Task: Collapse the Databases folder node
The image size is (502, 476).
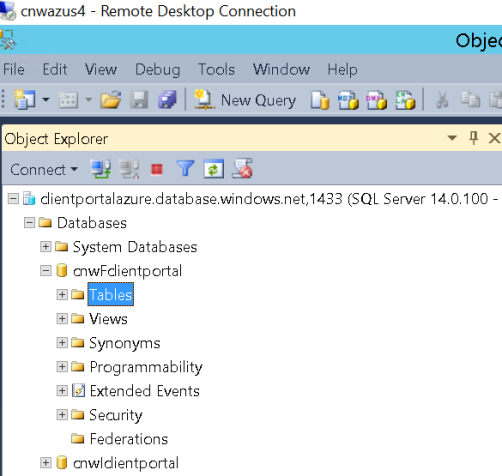Action: (29, 223)
